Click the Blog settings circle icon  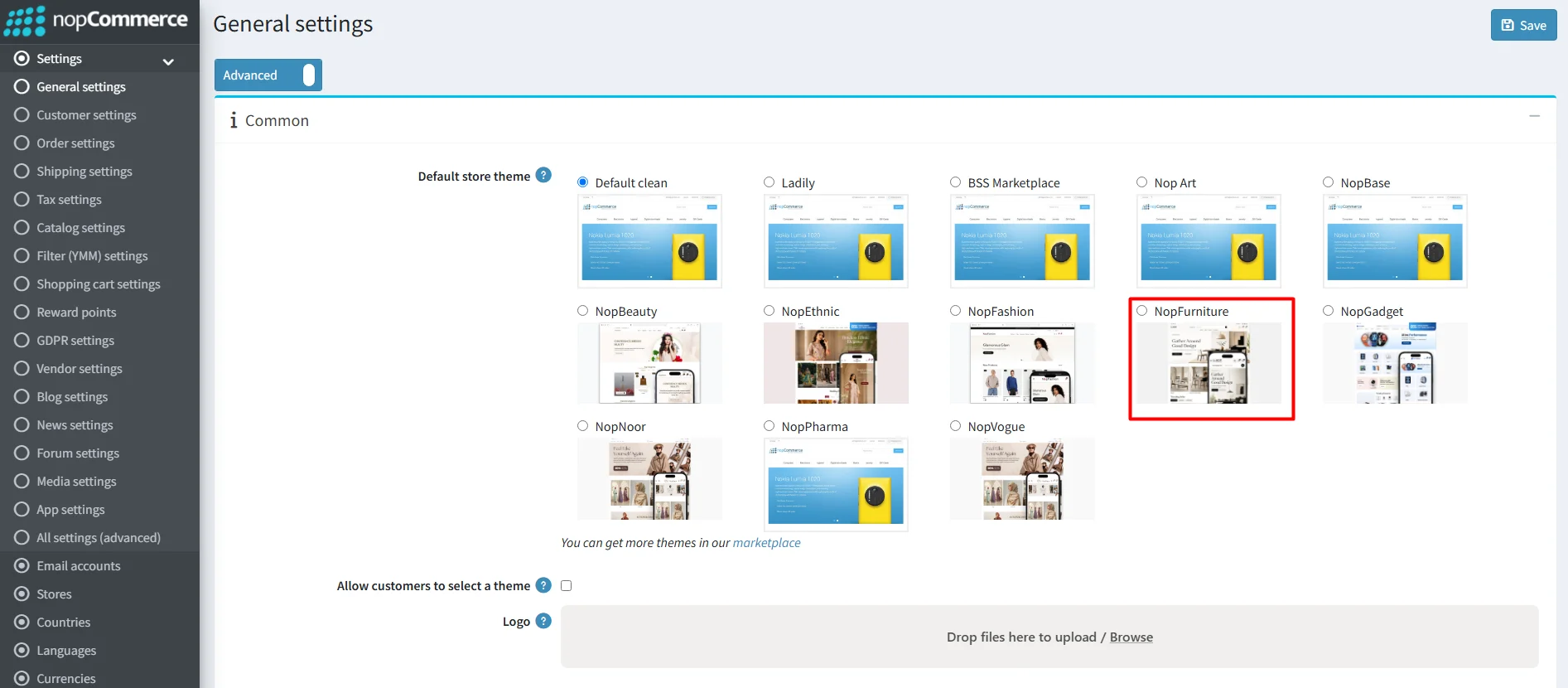click(x=22, y=396)
